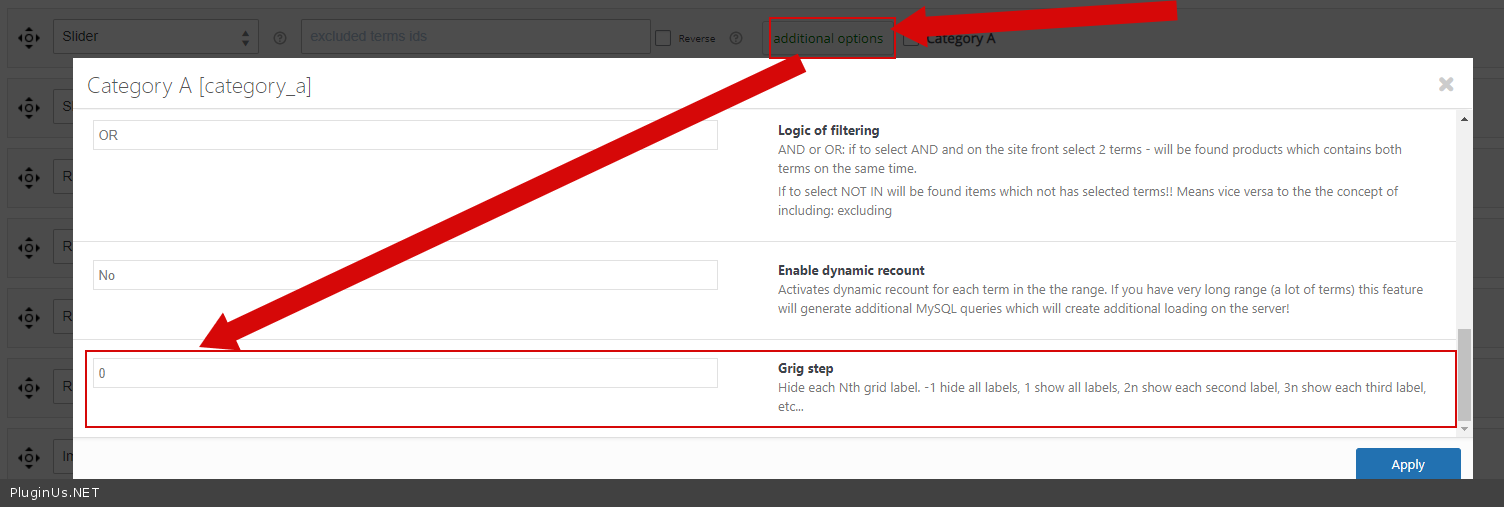Screen dimensions: 1504x507
Task: Open the Logic of filtering OR dropdown
Action: click(x=405, y=135)
